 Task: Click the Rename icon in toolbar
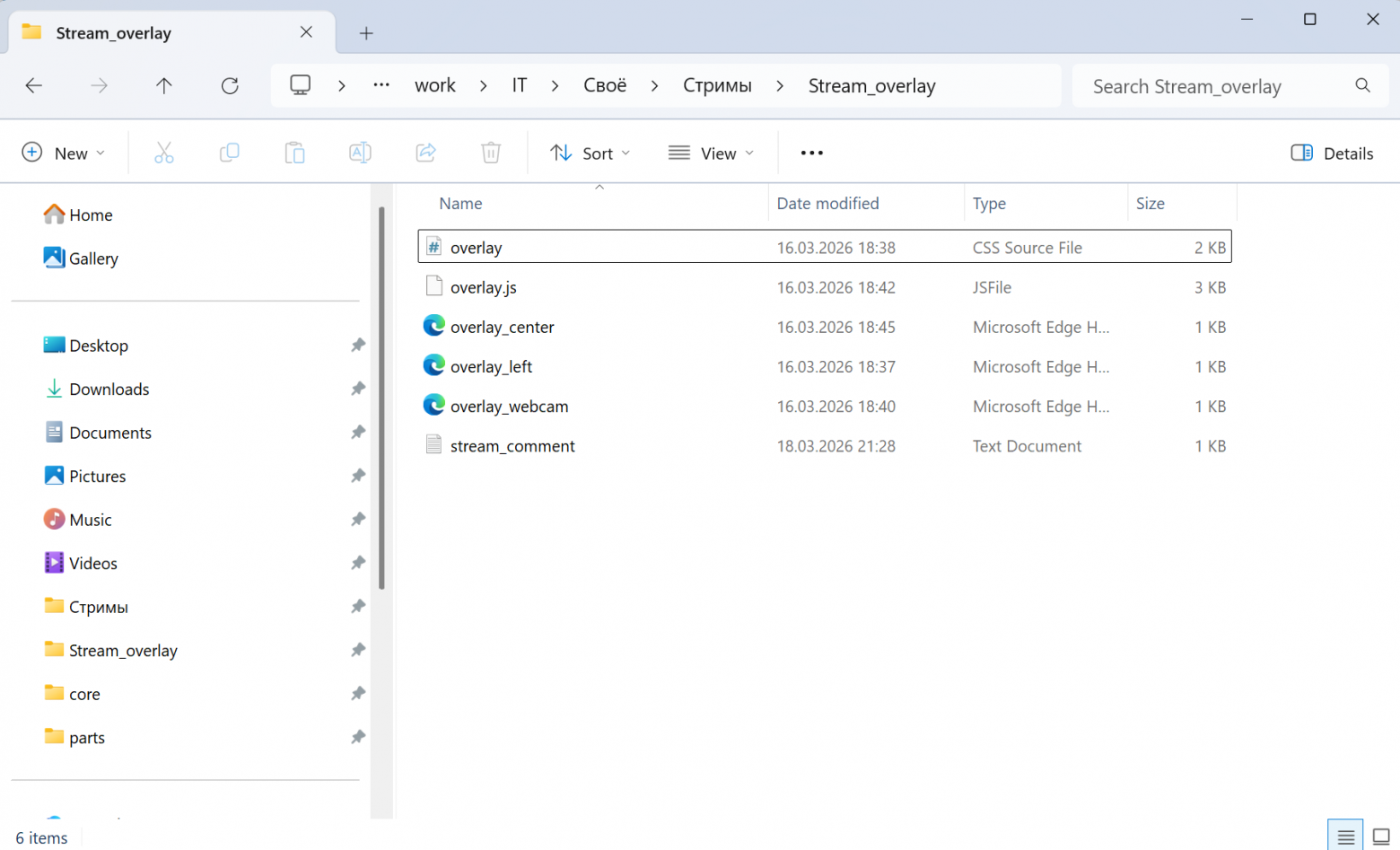pyautogui.click(x=360, y=153)
